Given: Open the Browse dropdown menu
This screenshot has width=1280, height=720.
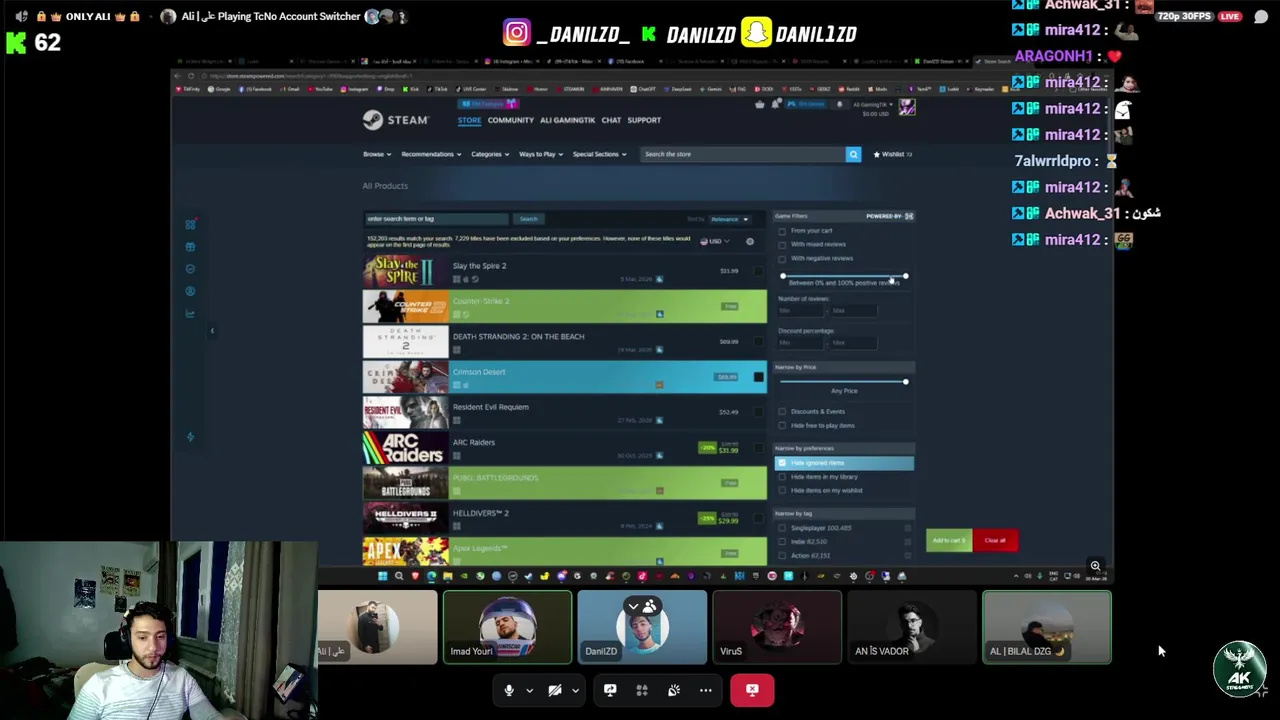Looking at the screenshot, I should pyautogui.click(x=376, y=154).
